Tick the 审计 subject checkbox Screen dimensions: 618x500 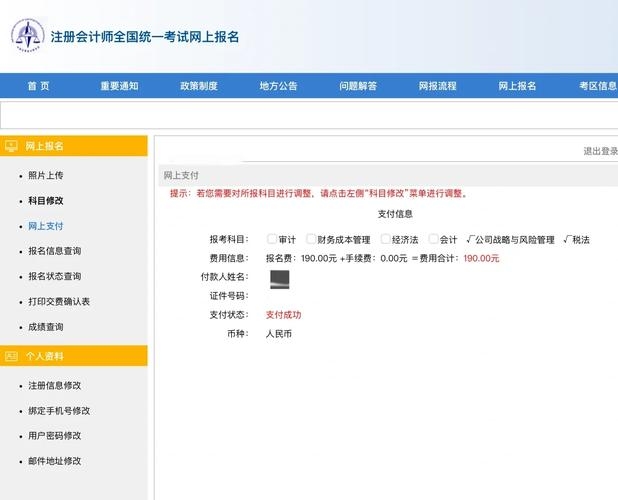pos(272,239)
